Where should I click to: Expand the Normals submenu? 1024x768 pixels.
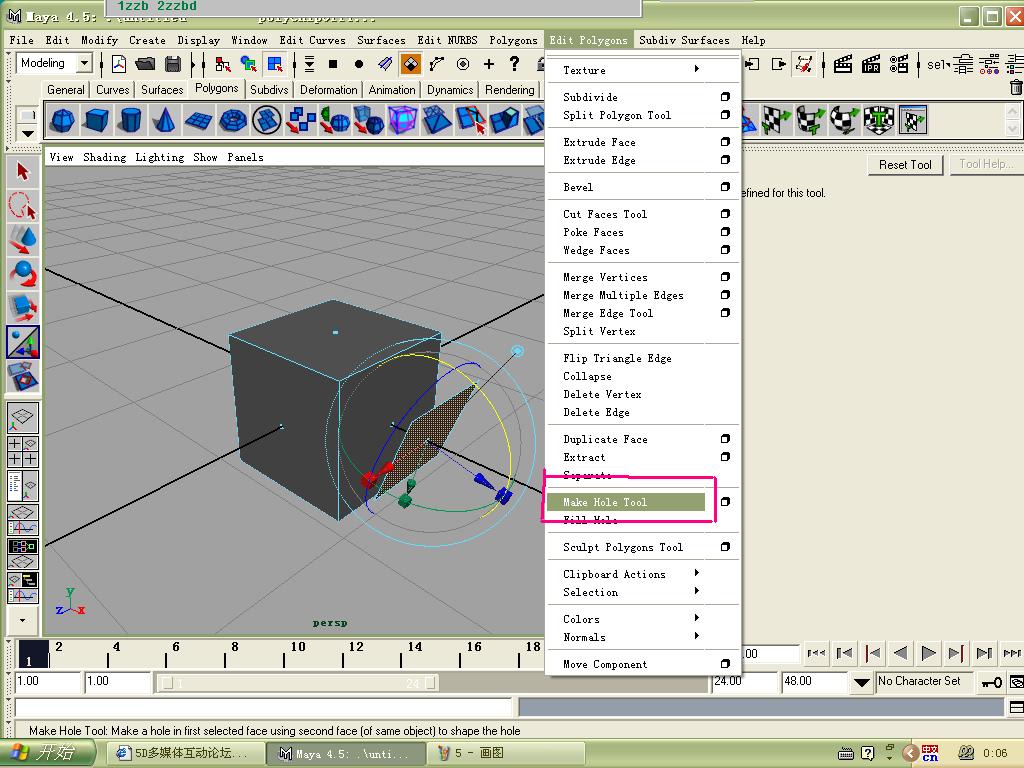[697, 635]
